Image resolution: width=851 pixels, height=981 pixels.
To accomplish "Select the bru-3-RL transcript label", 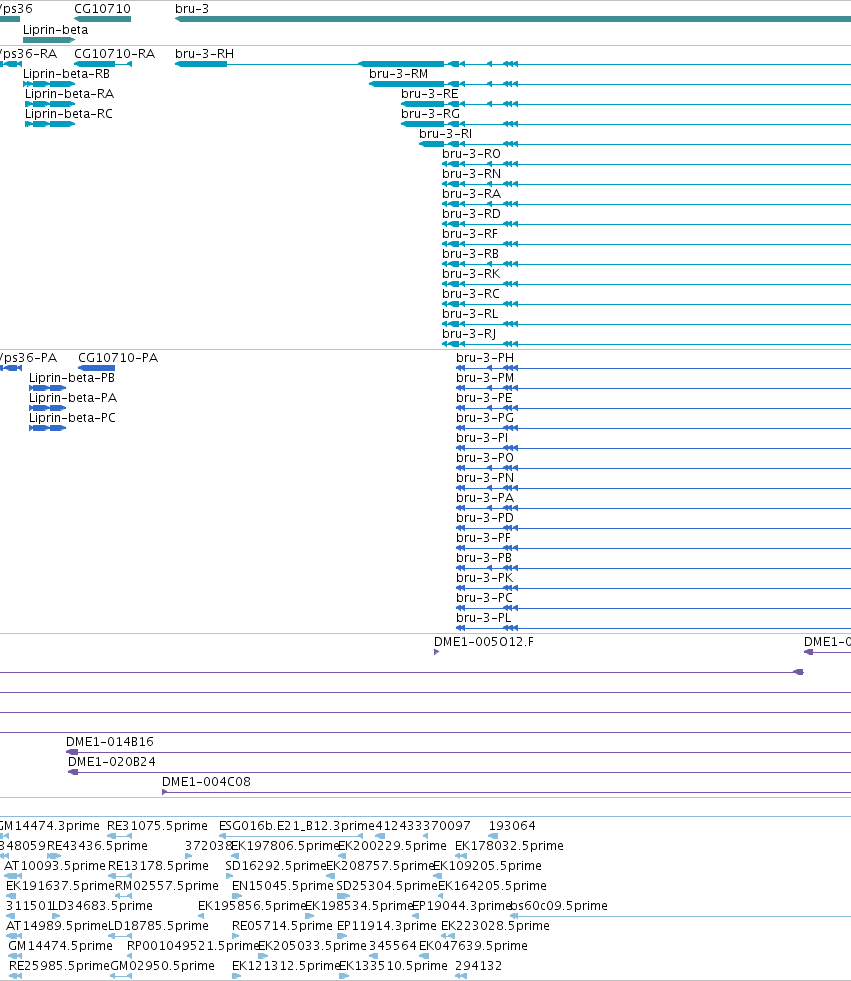I will click(x=471, y=314).
